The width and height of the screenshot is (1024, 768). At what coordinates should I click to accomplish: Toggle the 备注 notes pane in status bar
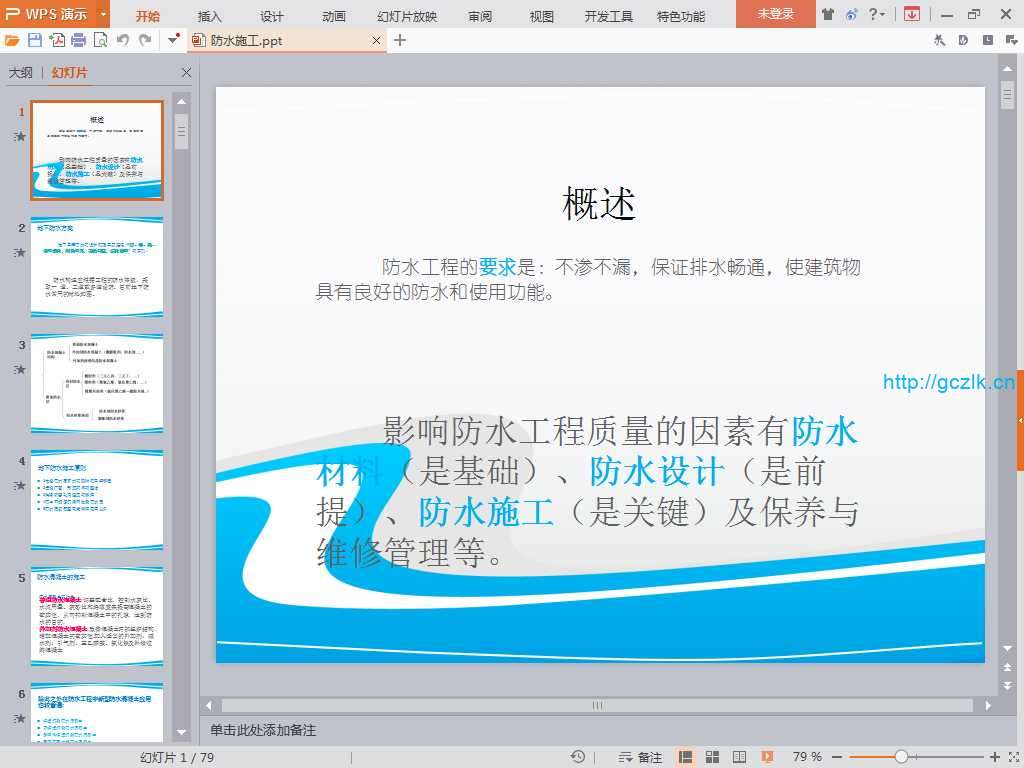640,757
